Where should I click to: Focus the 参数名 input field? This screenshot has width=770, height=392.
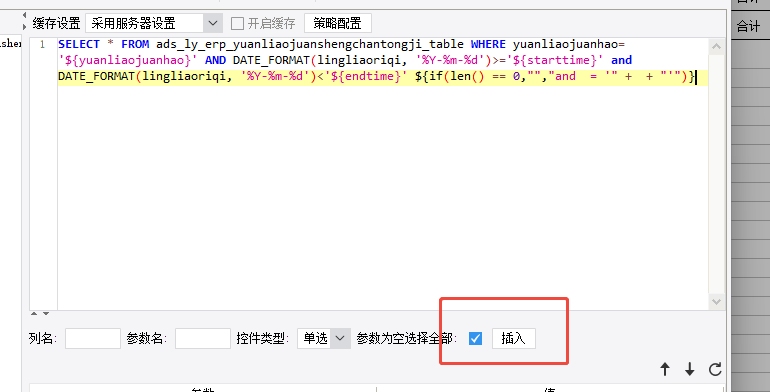coord(203,338)
